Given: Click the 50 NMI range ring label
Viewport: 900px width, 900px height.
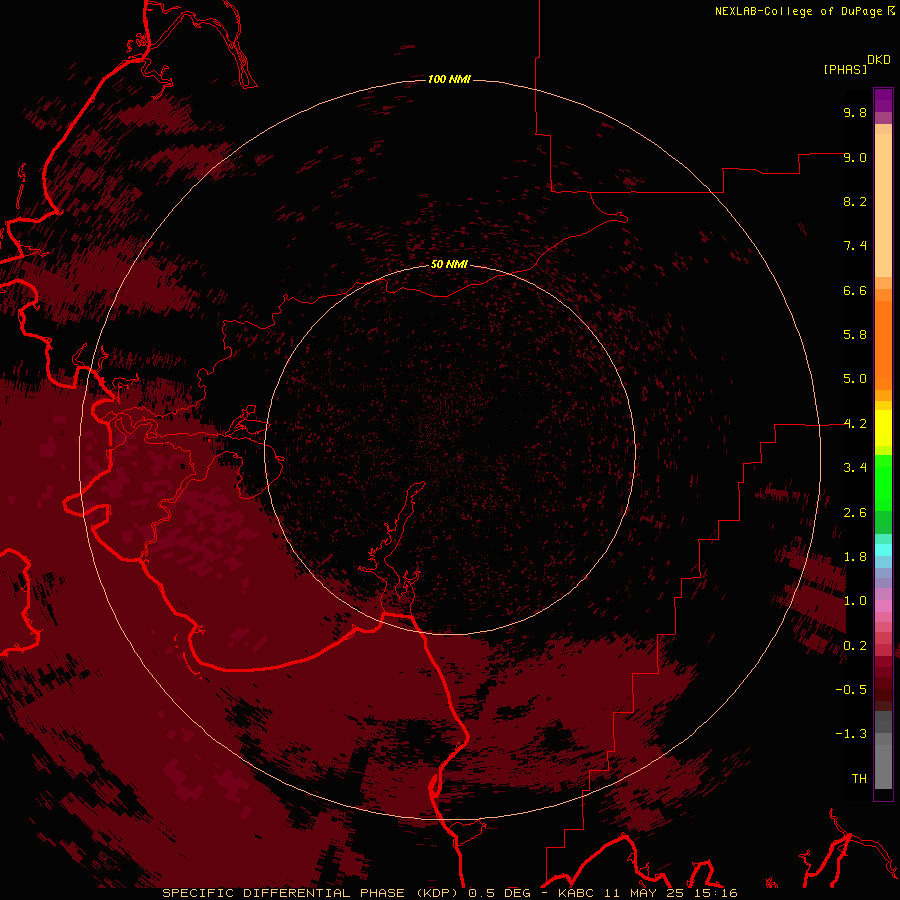Looking at the screenshot, I should pos(449,264).
